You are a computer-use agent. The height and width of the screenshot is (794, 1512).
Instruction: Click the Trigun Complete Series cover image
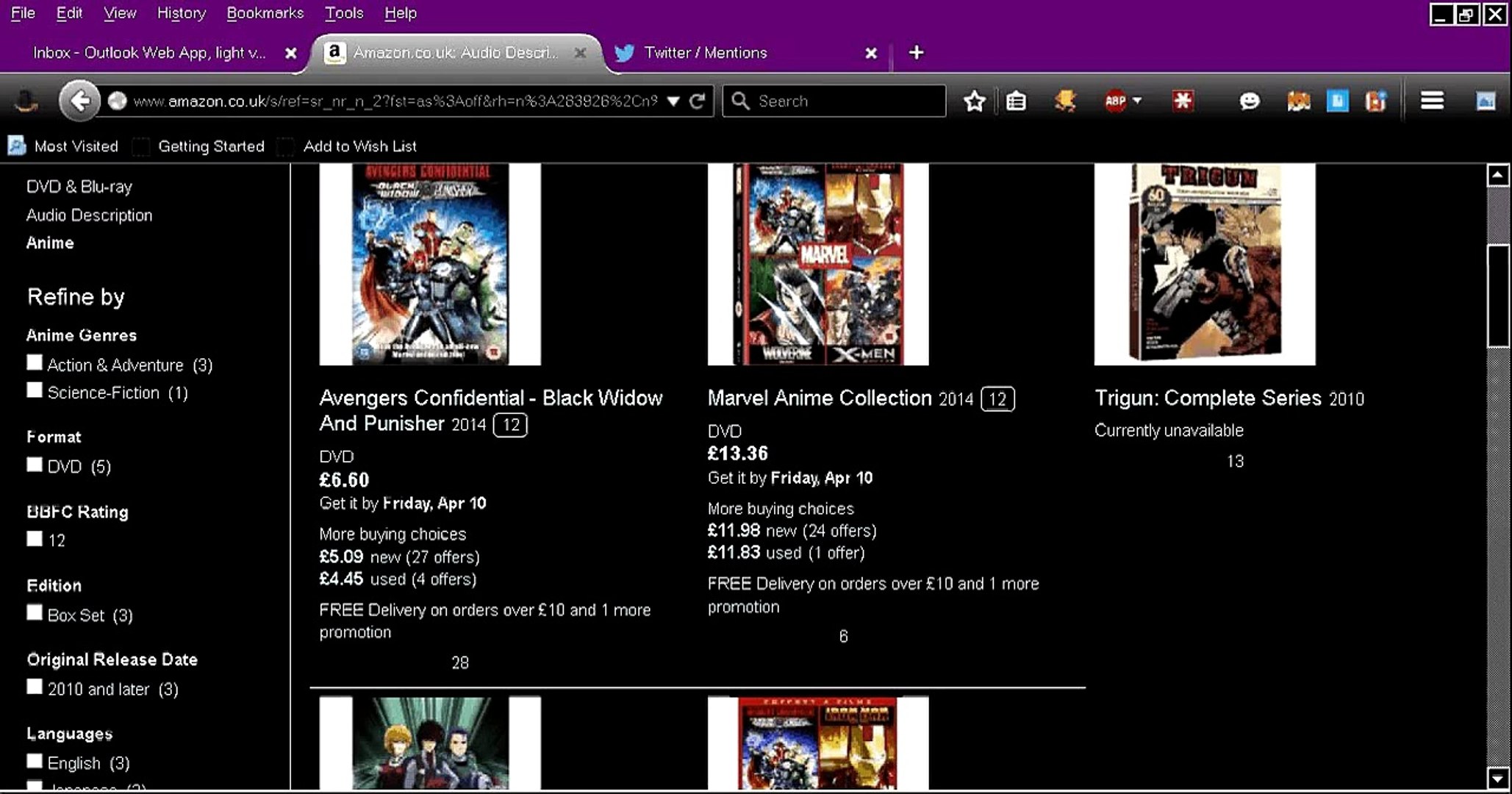(x=1204, y=264)
